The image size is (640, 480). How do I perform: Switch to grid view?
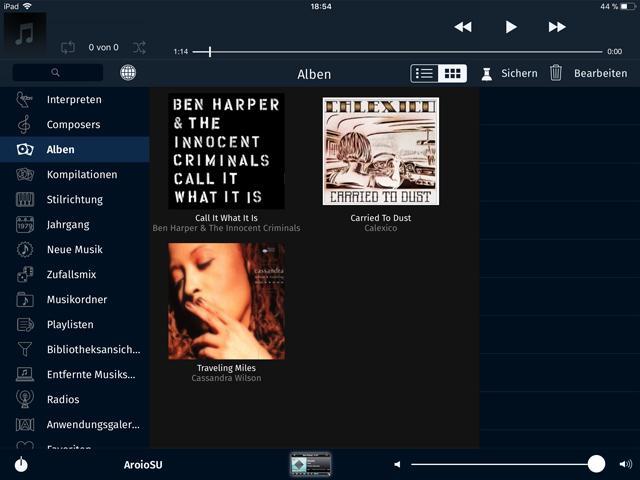coord(453,73)
